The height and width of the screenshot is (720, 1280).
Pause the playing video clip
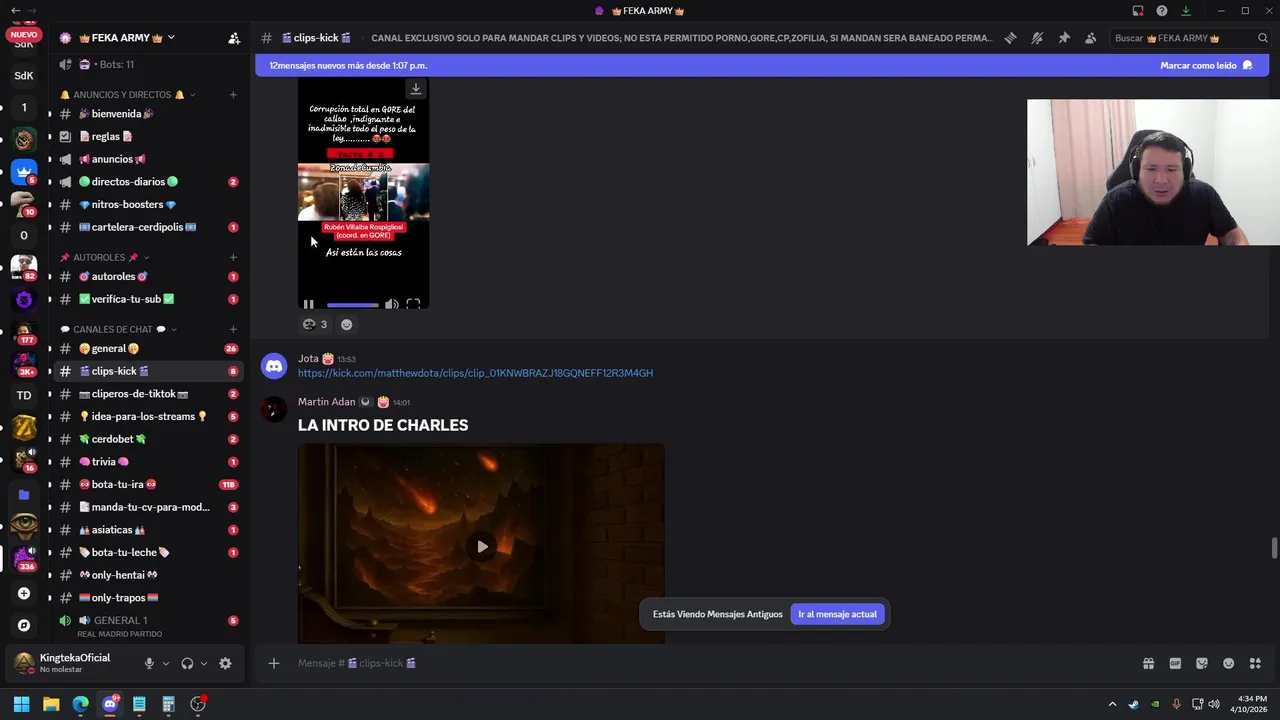point(309,304)
